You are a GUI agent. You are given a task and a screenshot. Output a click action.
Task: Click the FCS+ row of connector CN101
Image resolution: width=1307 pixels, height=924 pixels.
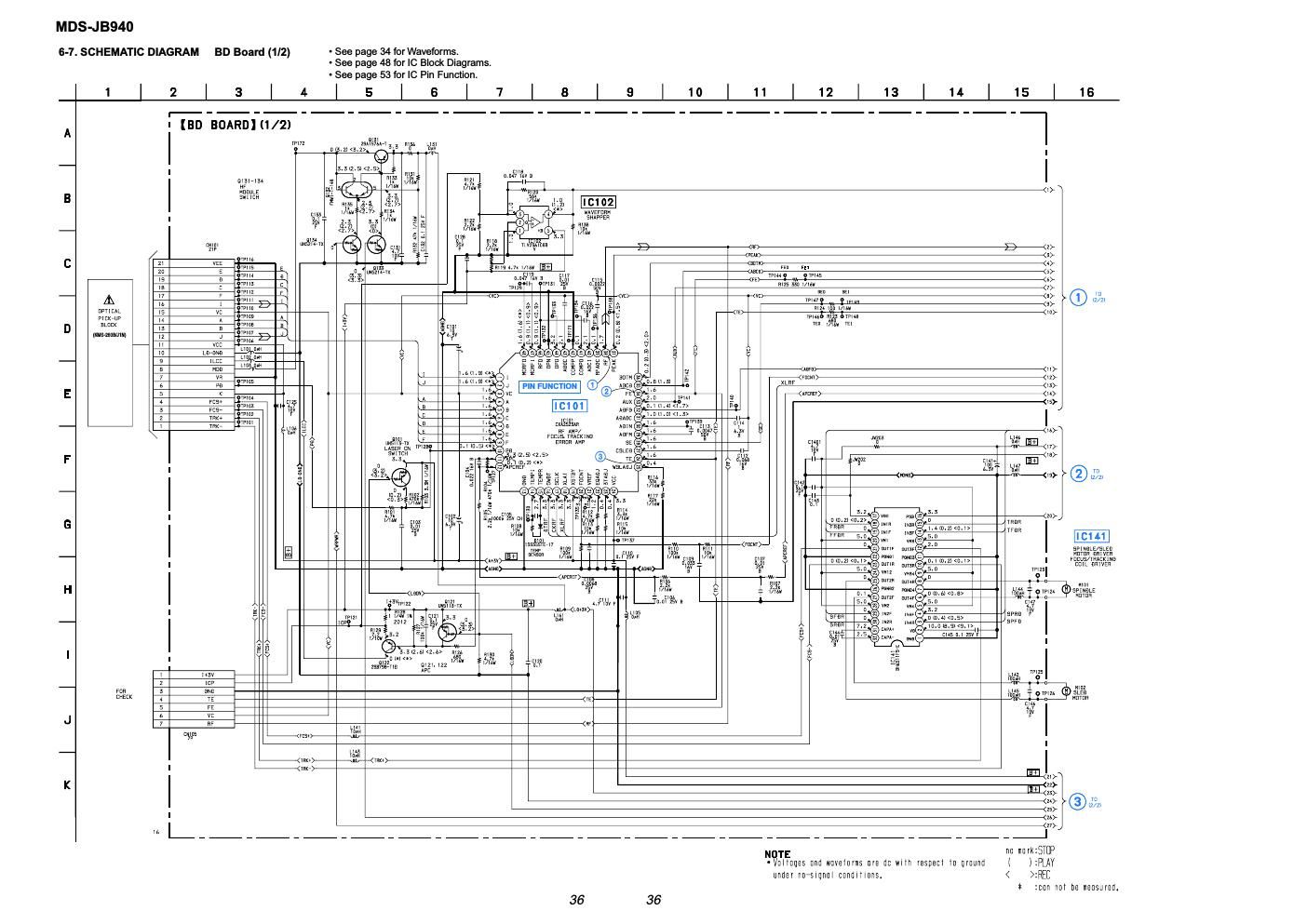195,402
